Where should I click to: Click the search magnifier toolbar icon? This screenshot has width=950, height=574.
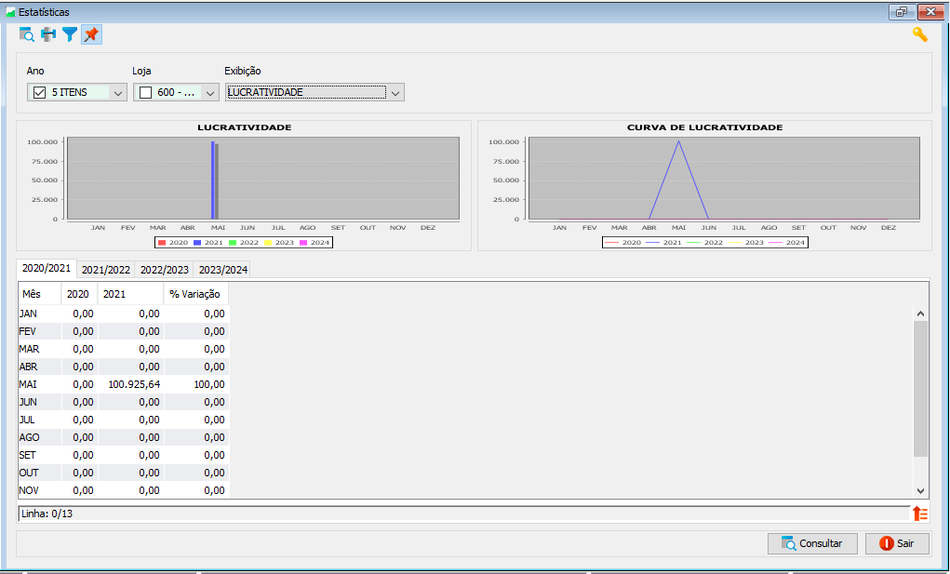27,35
